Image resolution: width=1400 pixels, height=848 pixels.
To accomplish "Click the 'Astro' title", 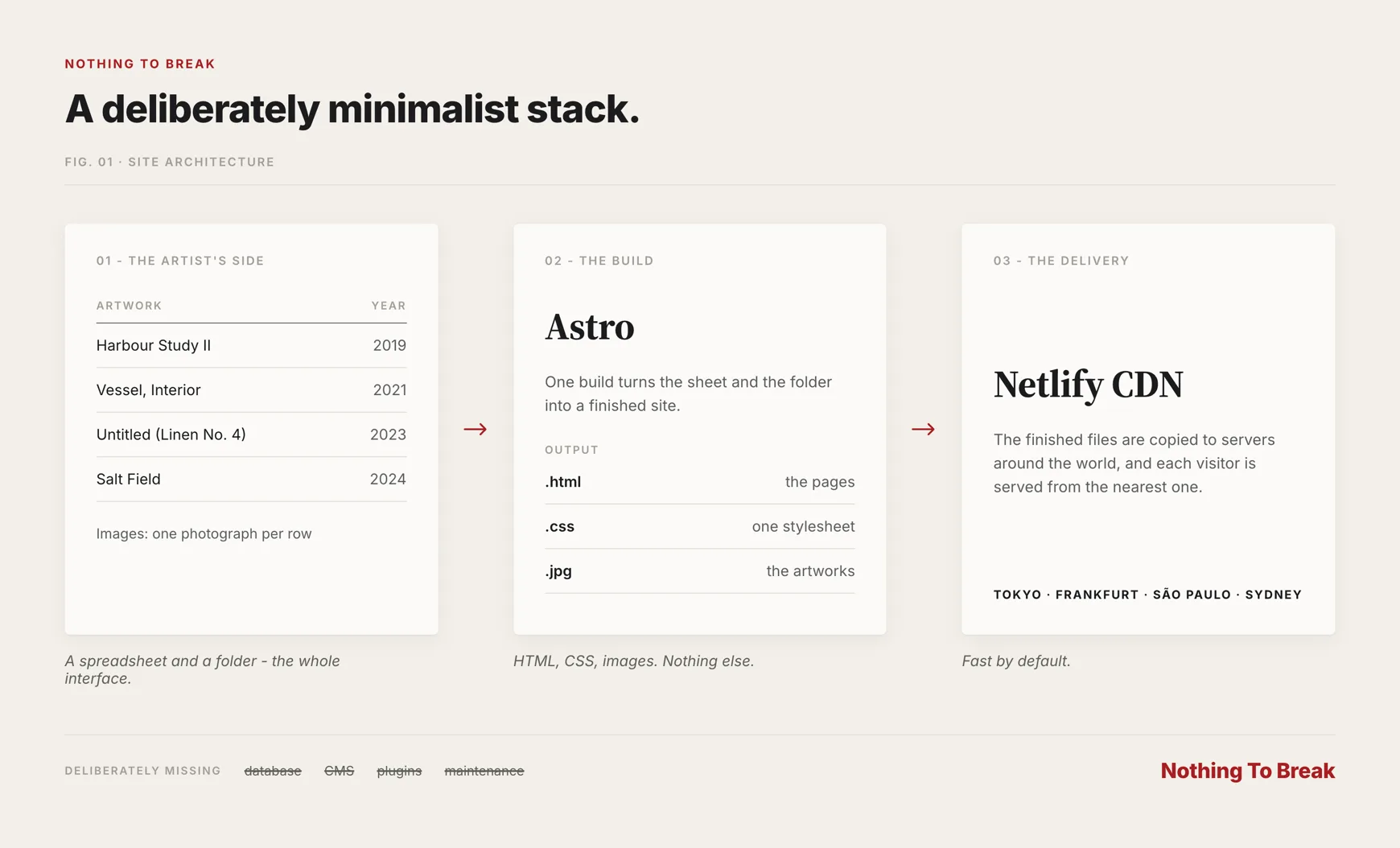I will pos(590,327).
